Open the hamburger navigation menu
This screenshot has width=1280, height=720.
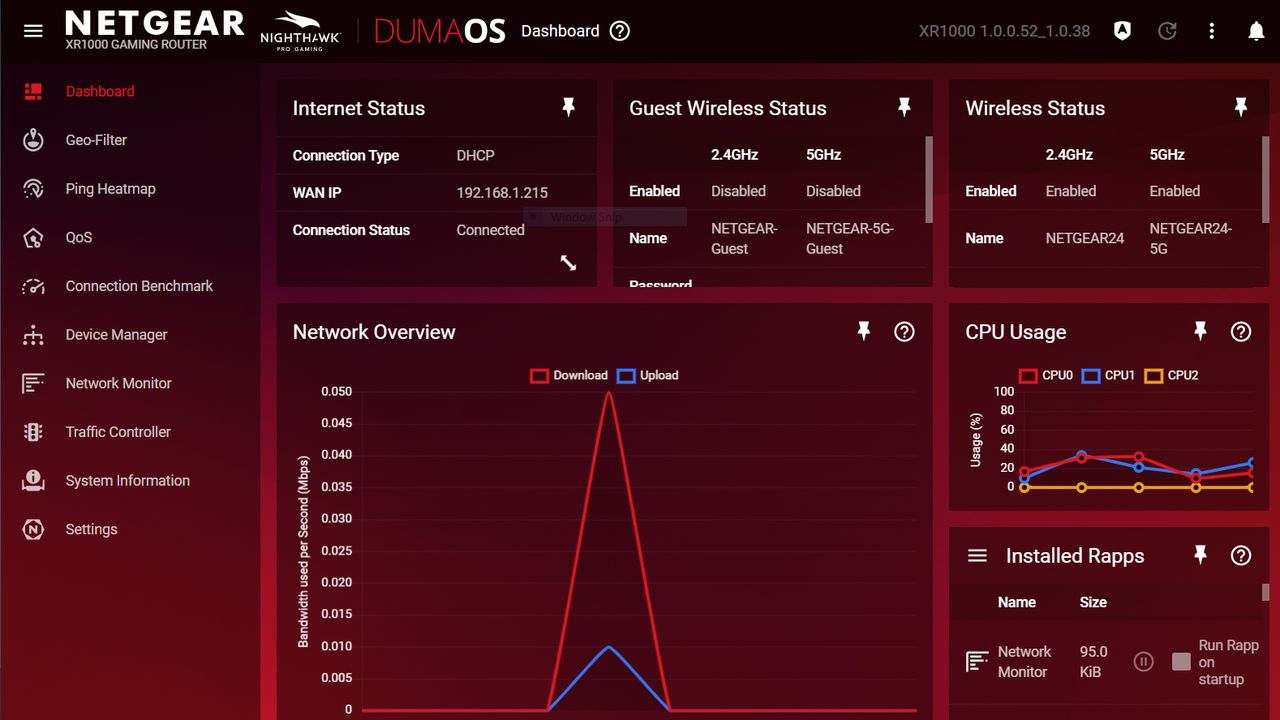(33, 31)
